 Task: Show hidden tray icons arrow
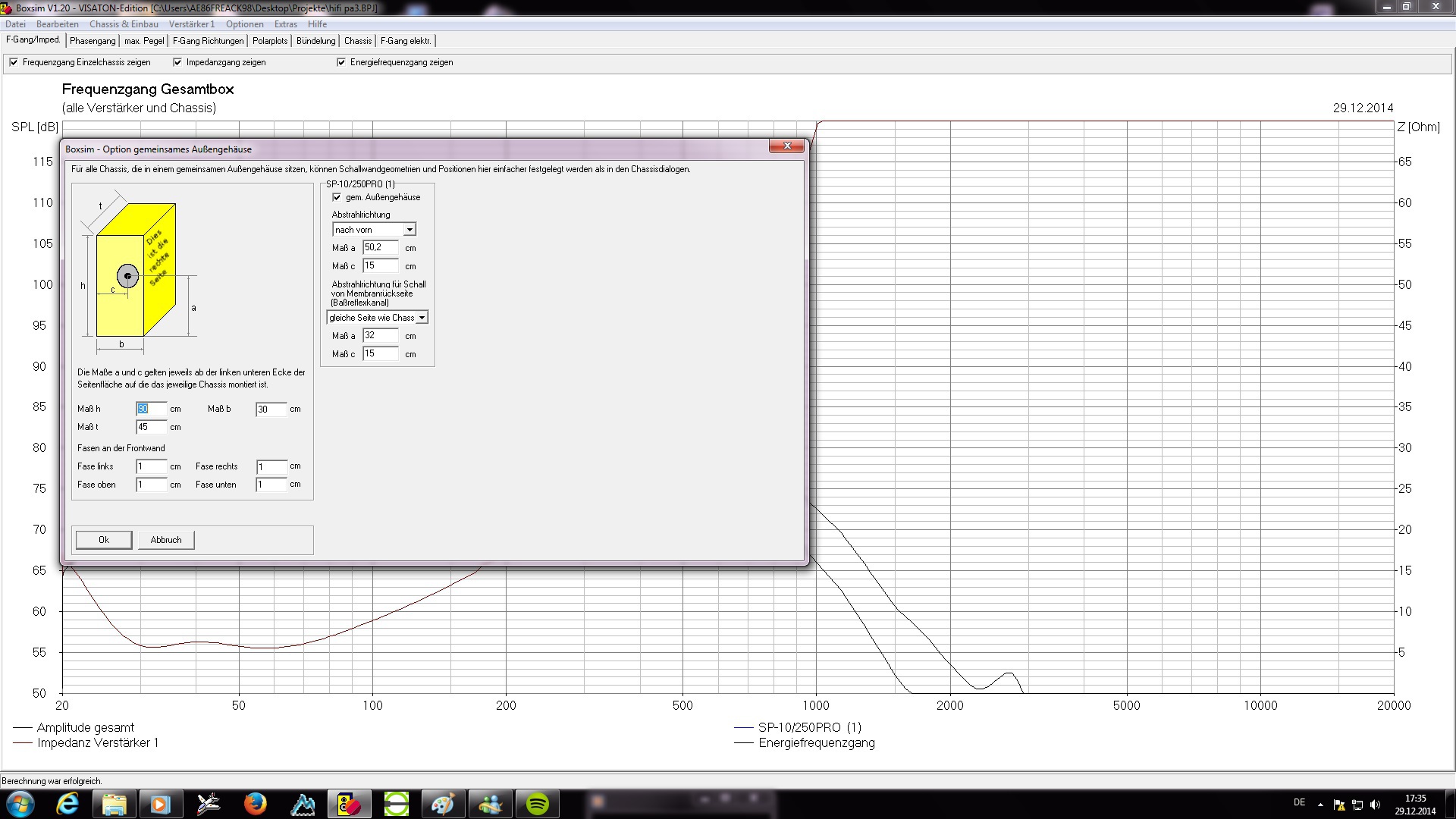point(1320,805)
